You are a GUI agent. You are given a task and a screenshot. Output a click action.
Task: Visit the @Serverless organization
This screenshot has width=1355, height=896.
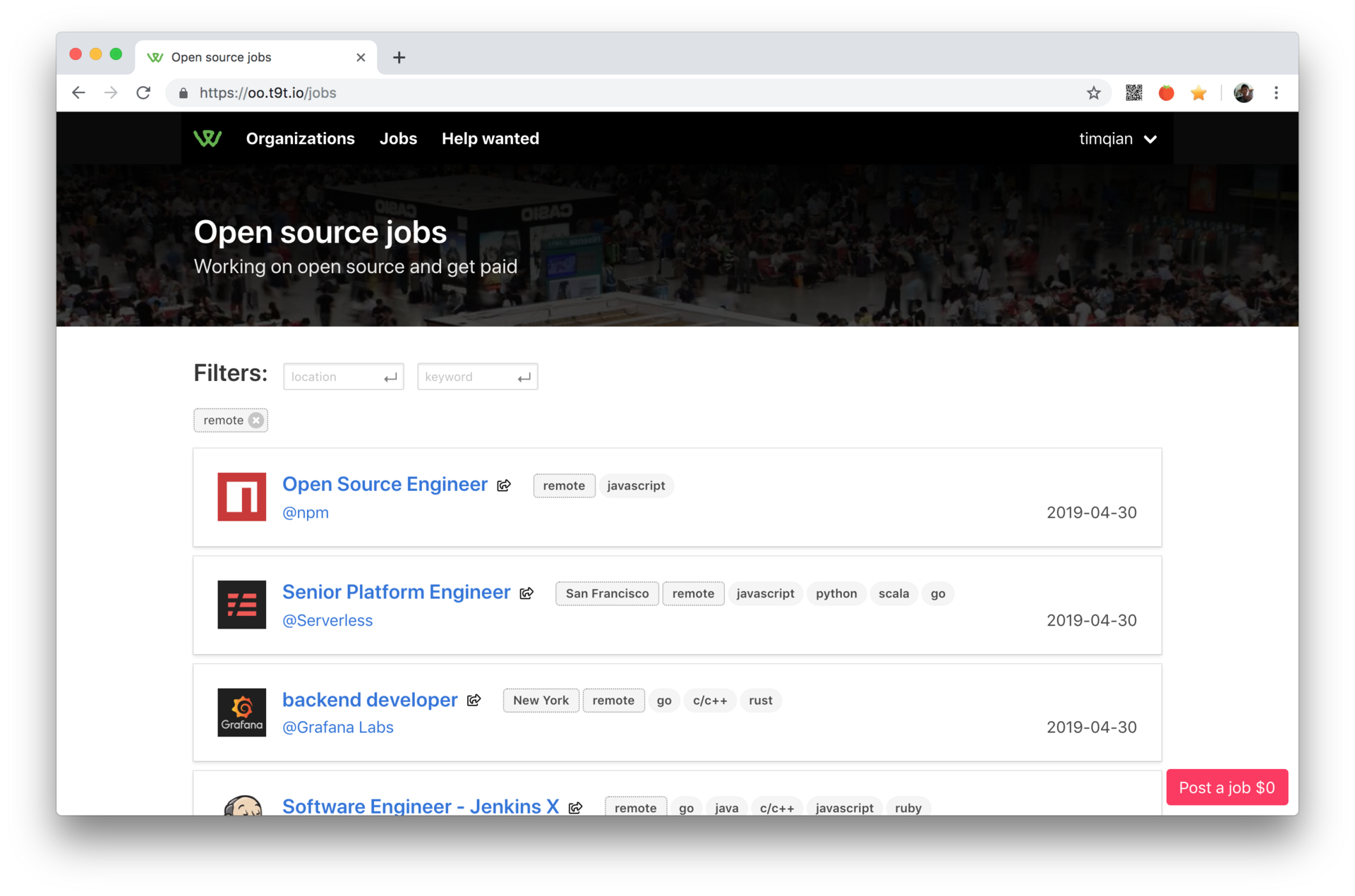(x=327, y=621)
